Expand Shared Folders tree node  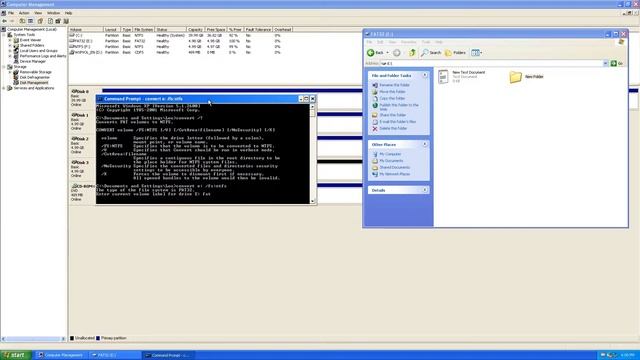click(10, 45)
